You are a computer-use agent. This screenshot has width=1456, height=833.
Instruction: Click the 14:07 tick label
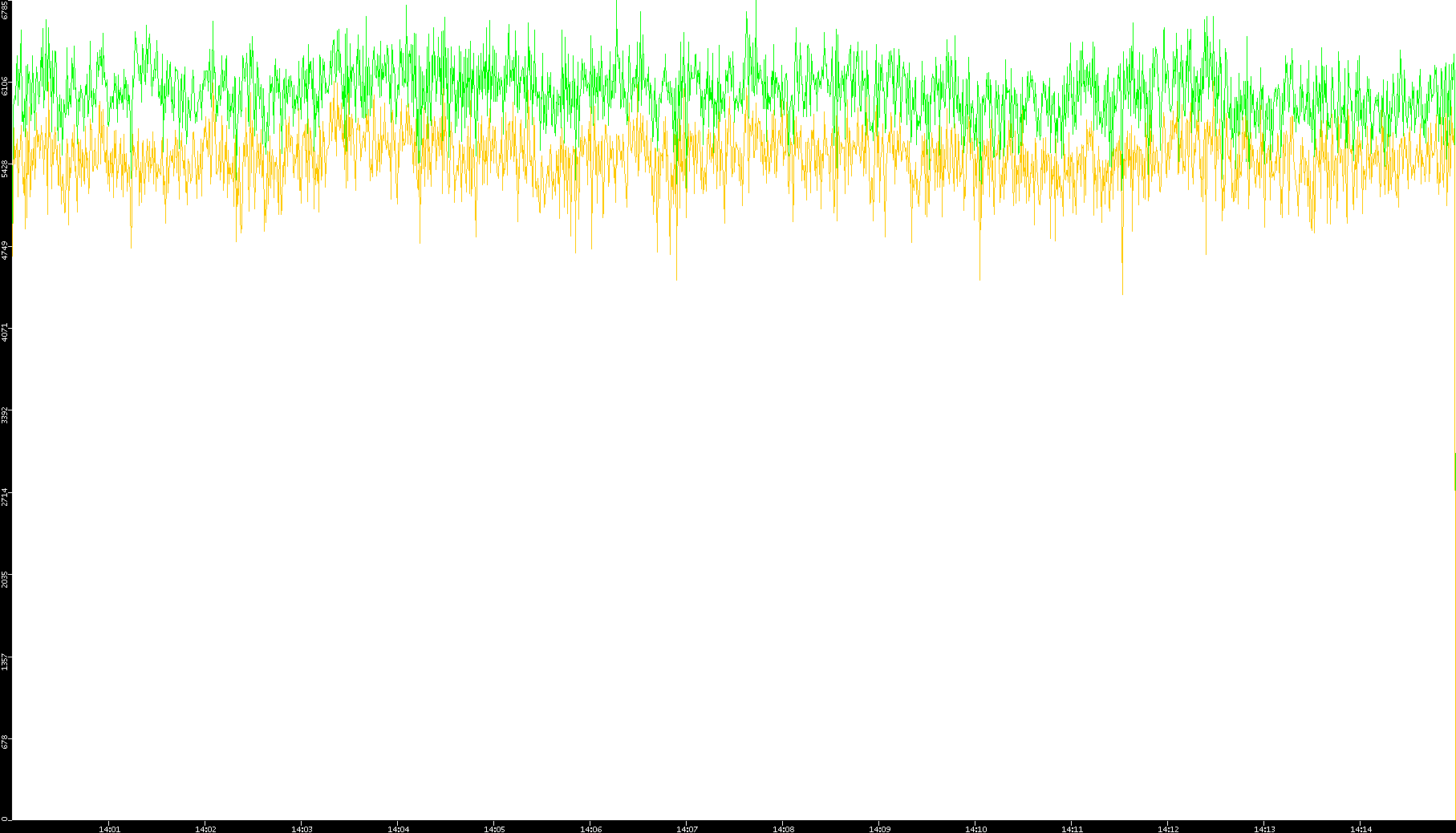click(x=687, y=829)
